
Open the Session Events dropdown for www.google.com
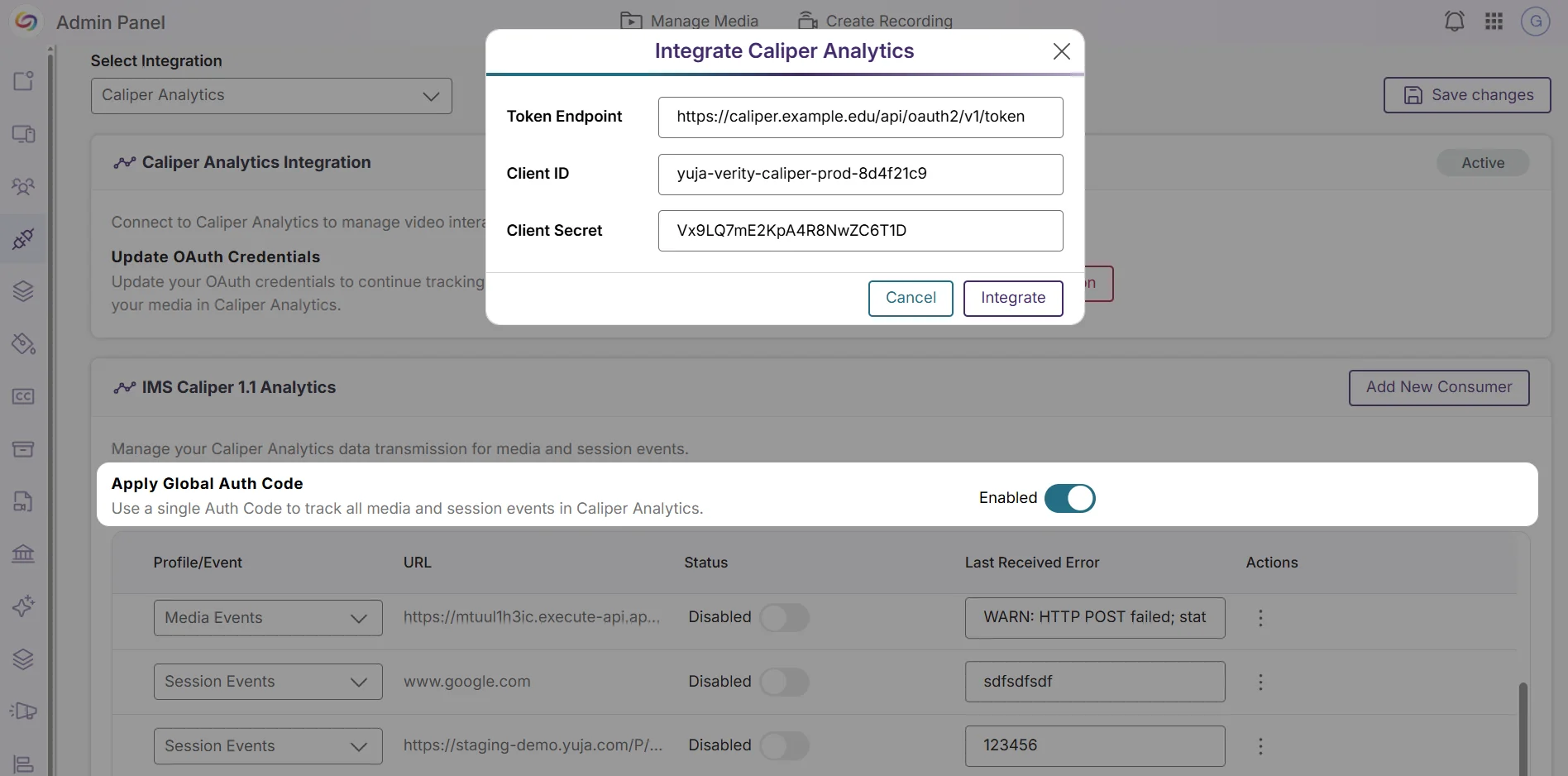(x=268, y=682)
